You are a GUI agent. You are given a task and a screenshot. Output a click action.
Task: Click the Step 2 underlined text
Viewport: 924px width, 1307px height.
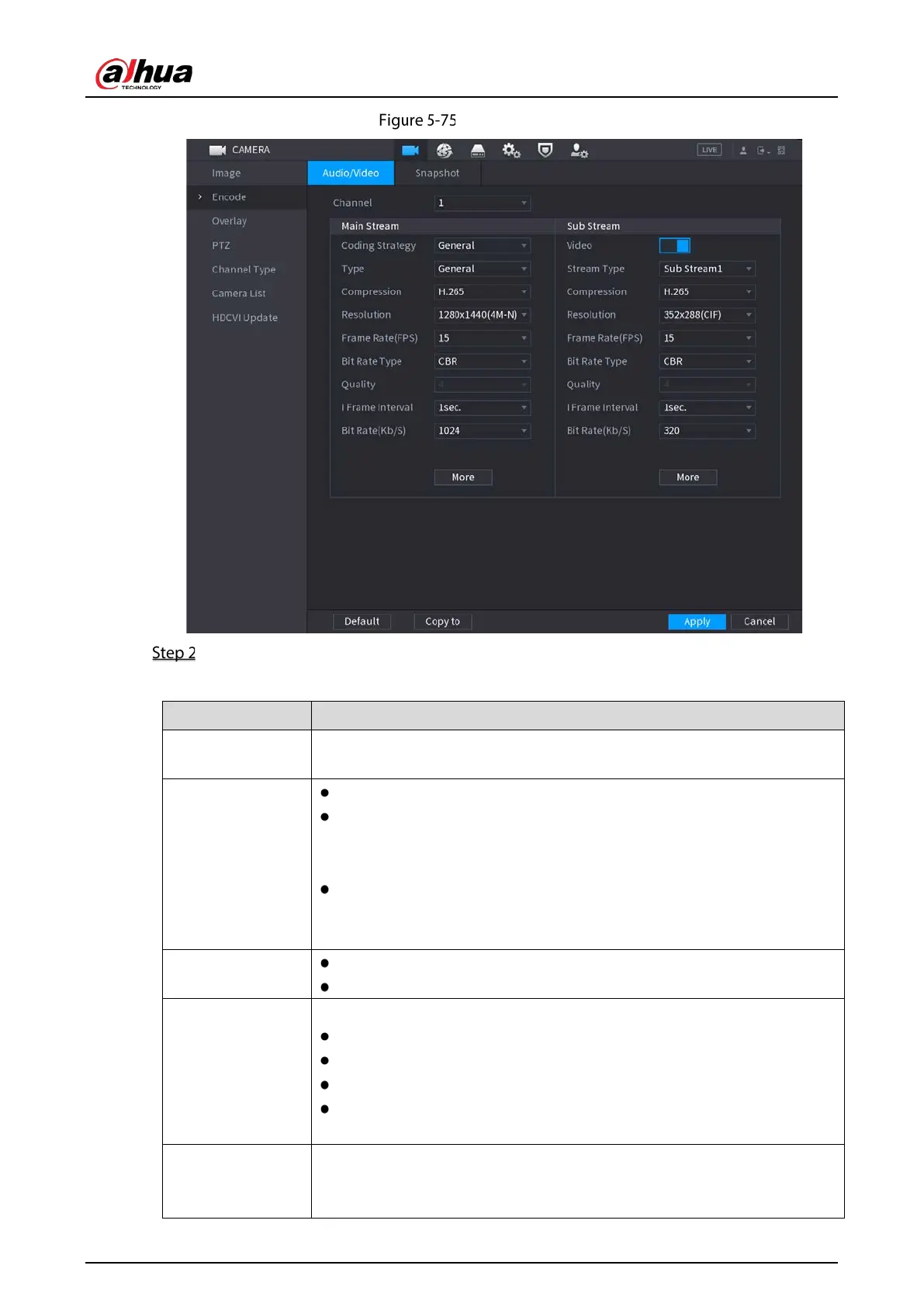click(x=174, y=653)
